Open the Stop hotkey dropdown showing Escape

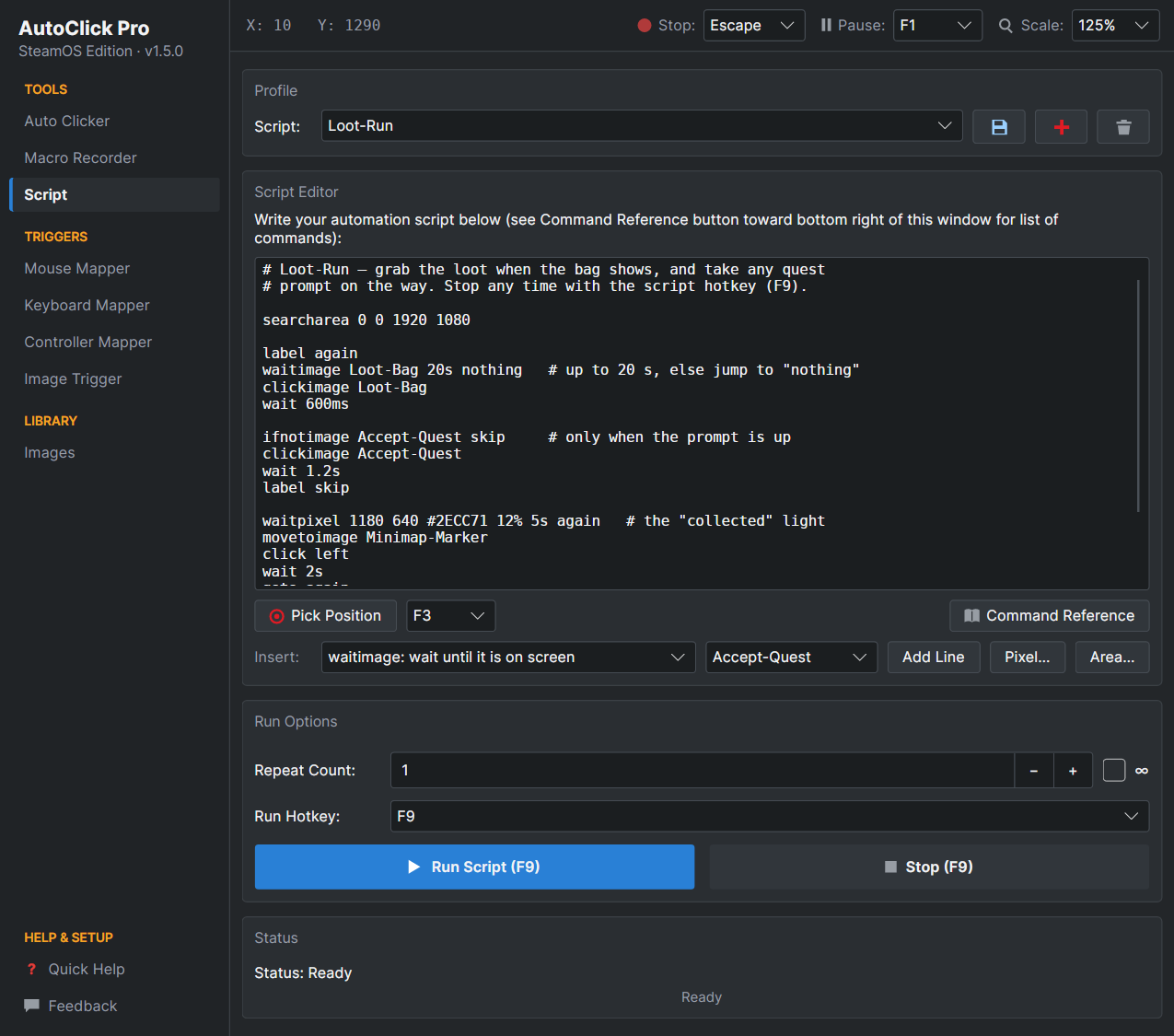(754, 26)
